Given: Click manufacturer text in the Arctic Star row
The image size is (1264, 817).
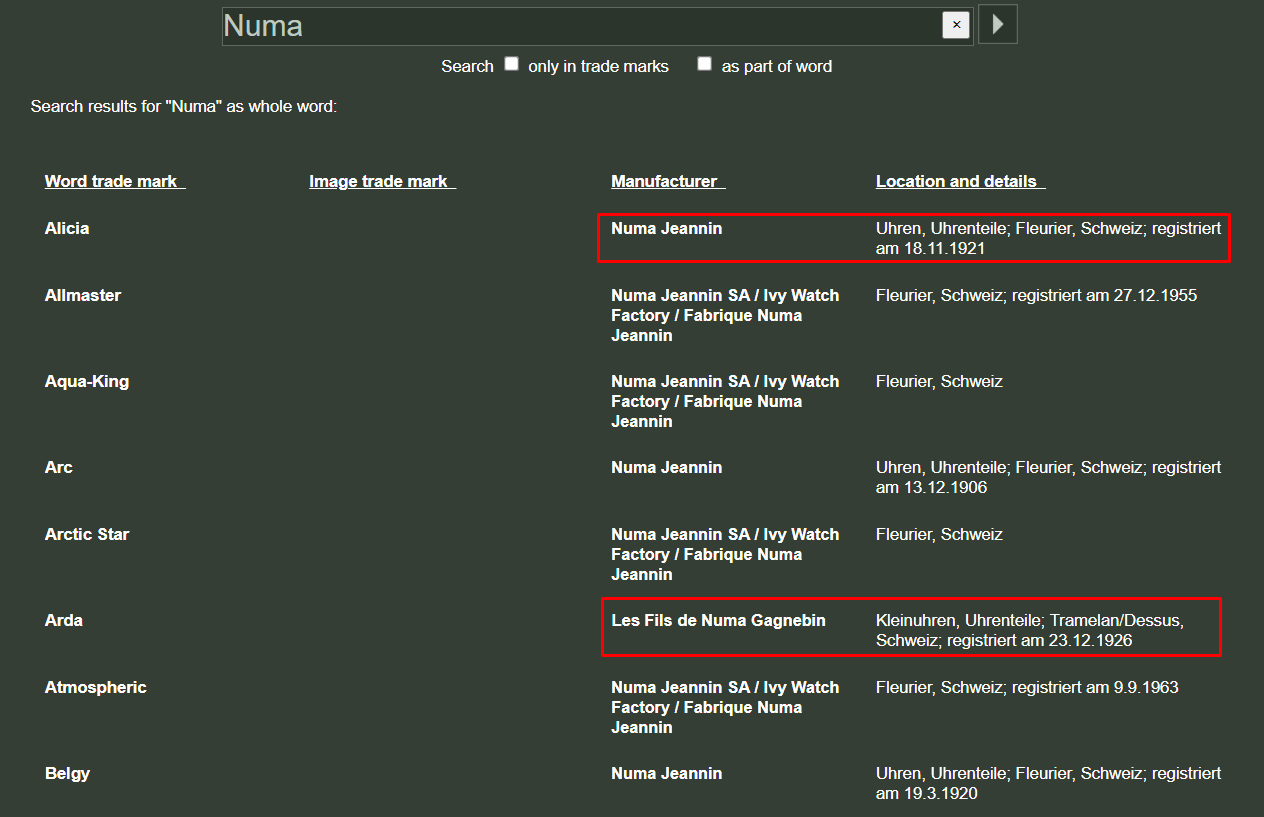Looking at the screenshot, I should [x=725, y=554].
